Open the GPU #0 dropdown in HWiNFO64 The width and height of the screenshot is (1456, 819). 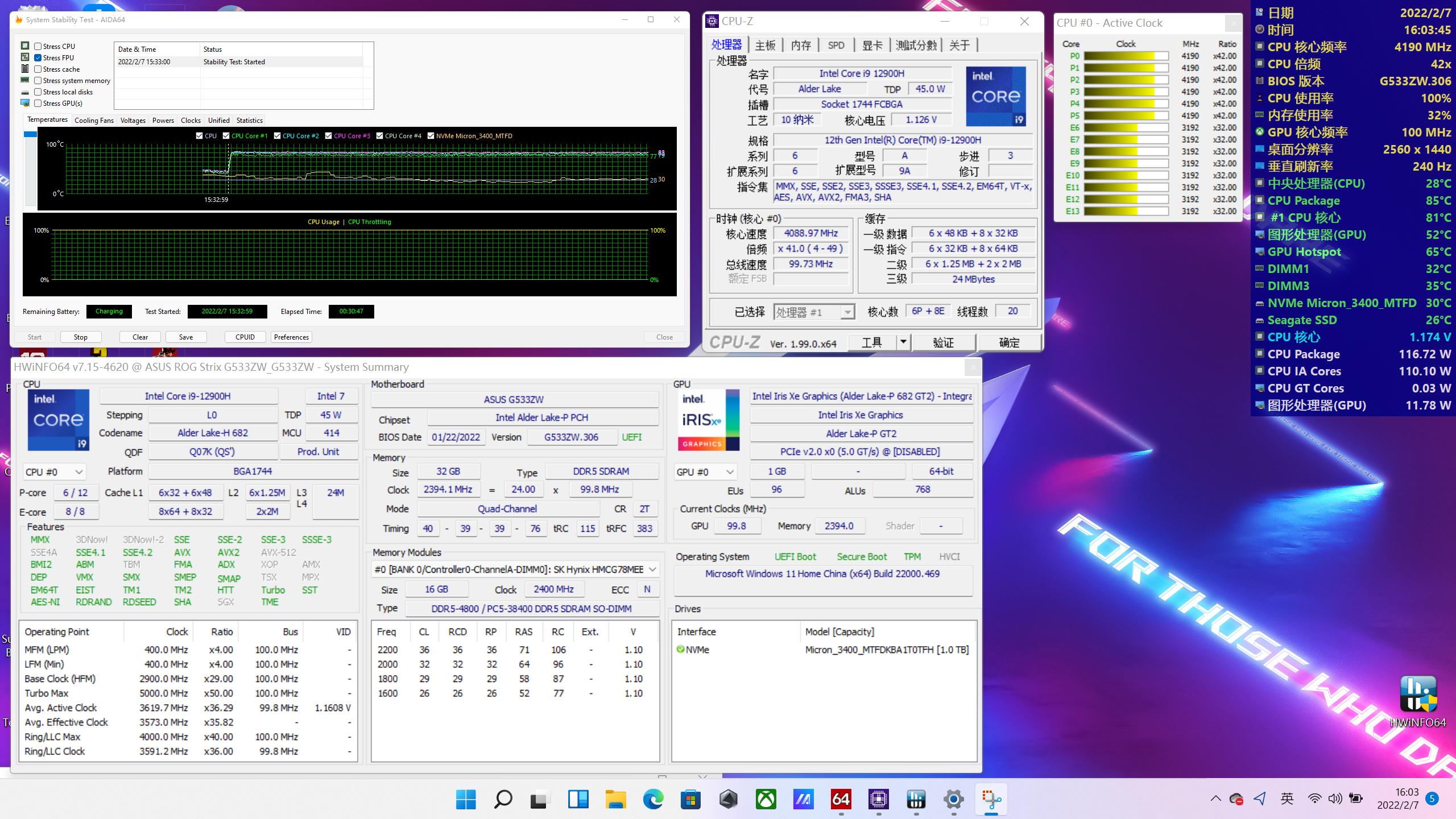(x=730, y=471)
